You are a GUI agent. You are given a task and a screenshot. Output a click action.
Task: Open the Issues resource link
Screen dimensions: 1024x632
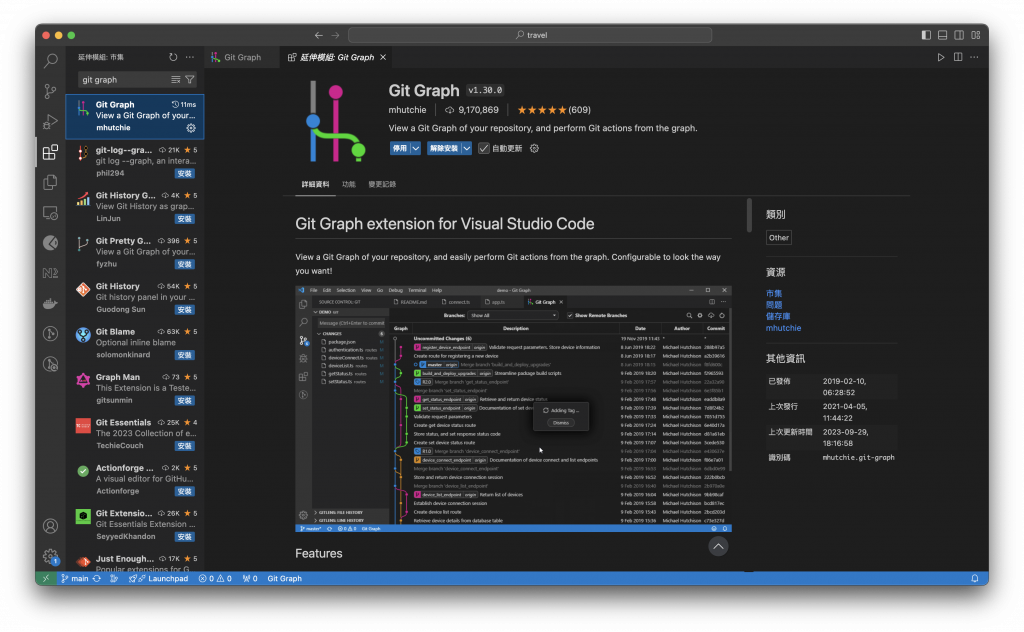tap(774, 305)
